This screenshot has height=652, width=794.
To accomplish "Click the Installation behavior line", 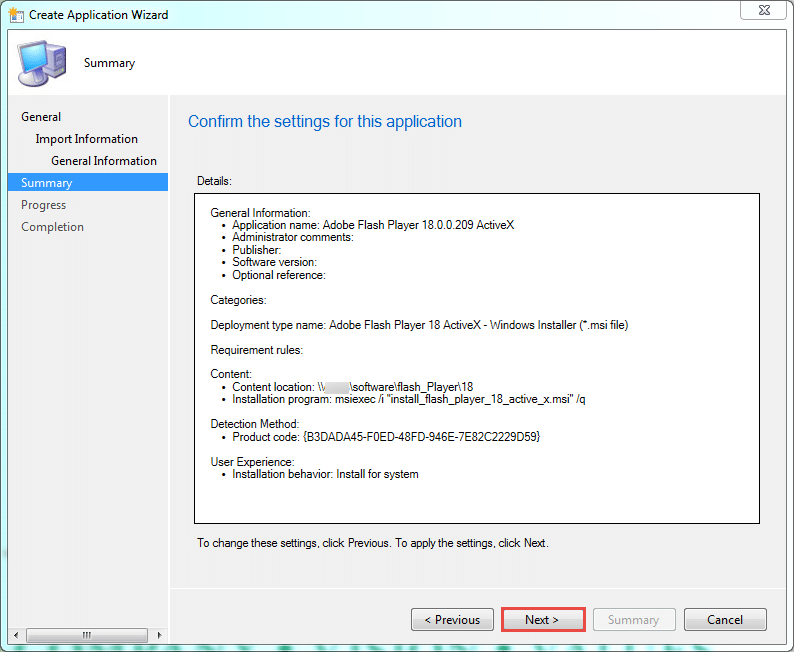I will 326,474.
